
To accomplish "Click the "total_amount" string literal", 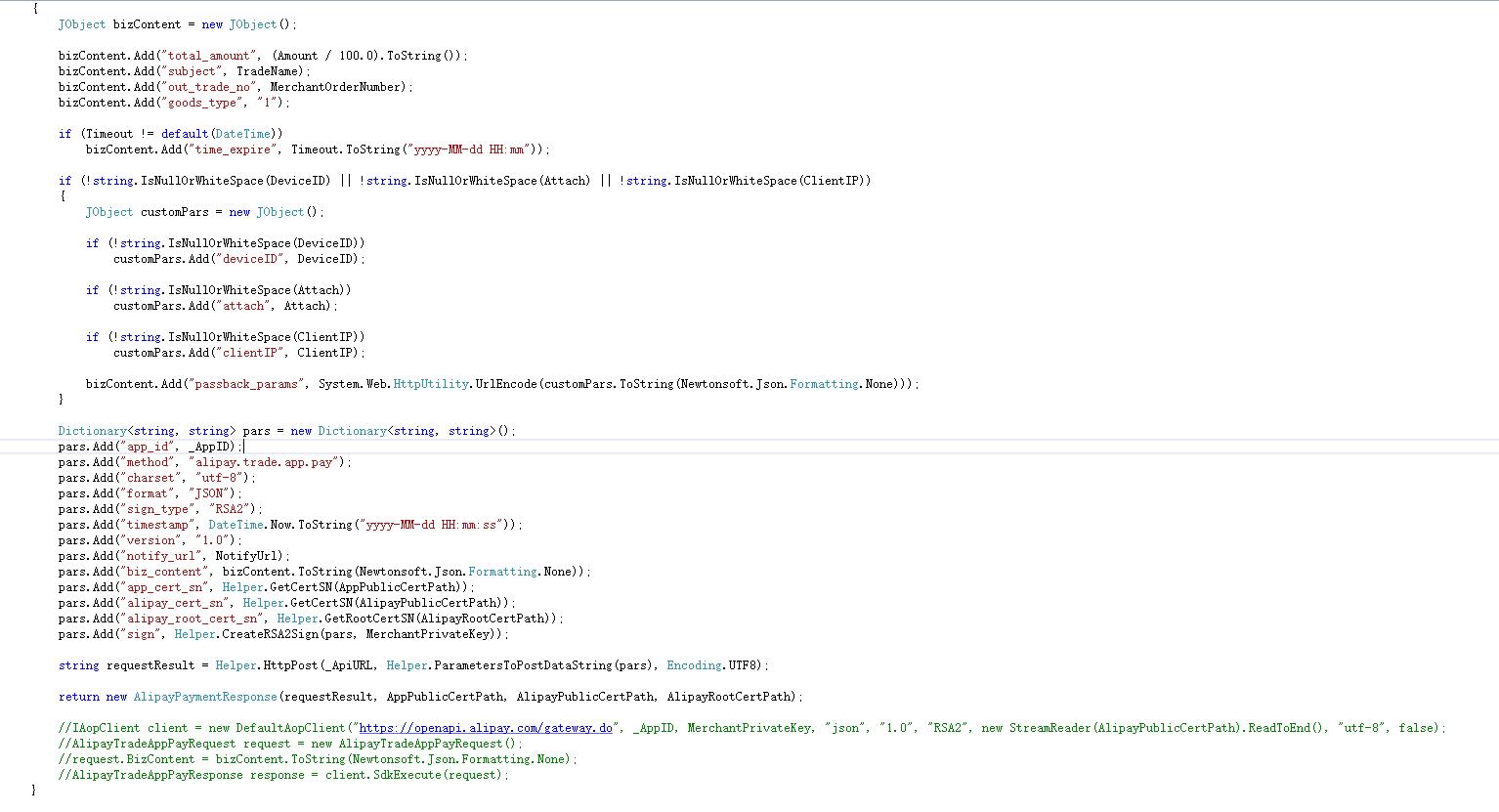I will point(209,56).
